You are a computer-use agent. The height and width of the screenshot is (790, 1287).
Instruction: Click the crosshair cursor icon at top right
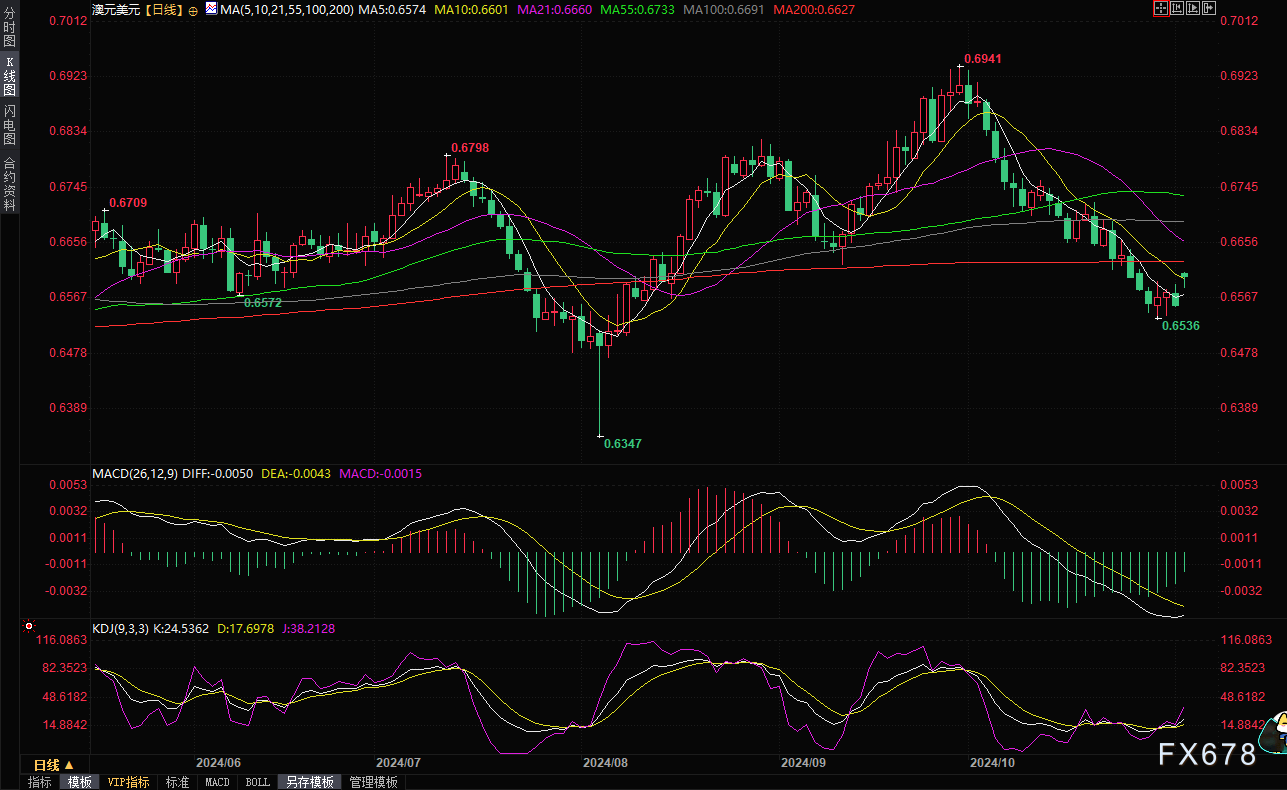[x=1161, y=9]
